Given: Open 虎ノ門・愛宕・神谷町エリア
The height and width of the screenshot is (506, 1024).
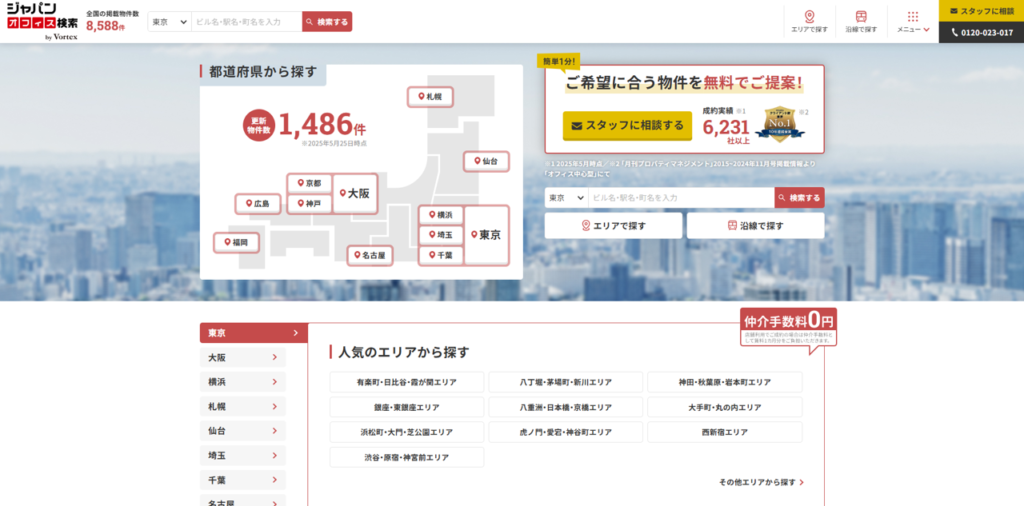Looking at the screenshot, I should click(x=566, y=432).
